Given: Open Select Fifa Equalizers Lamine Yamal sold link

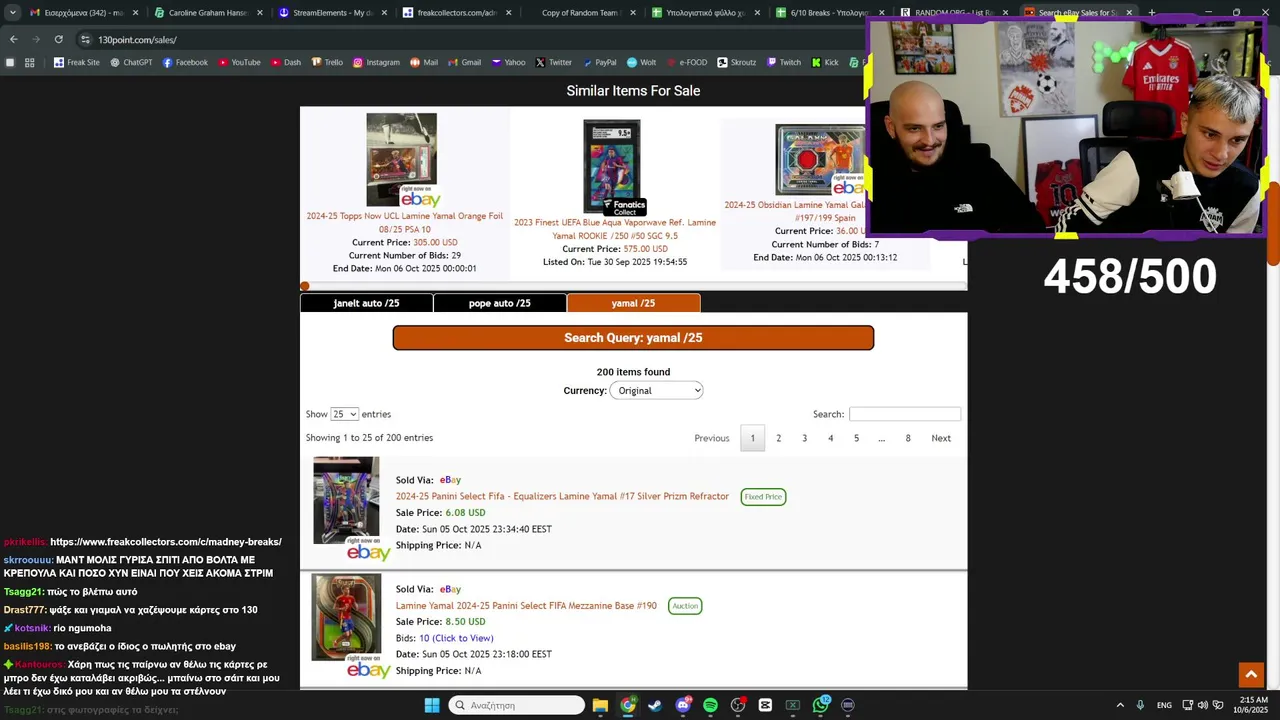Looking at the screenshot, I should [562, 496].
